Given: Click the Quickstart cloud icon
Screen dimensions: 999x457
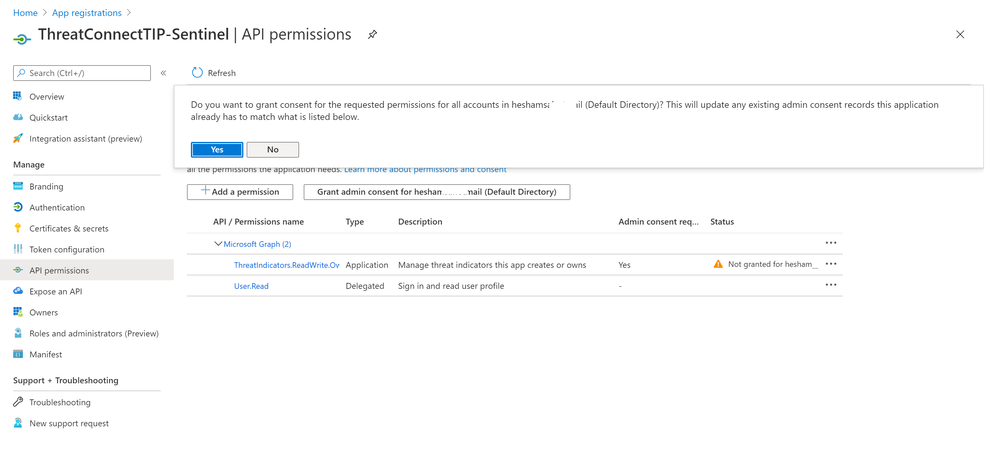Looking at the screenshot, I should (18, 117).
